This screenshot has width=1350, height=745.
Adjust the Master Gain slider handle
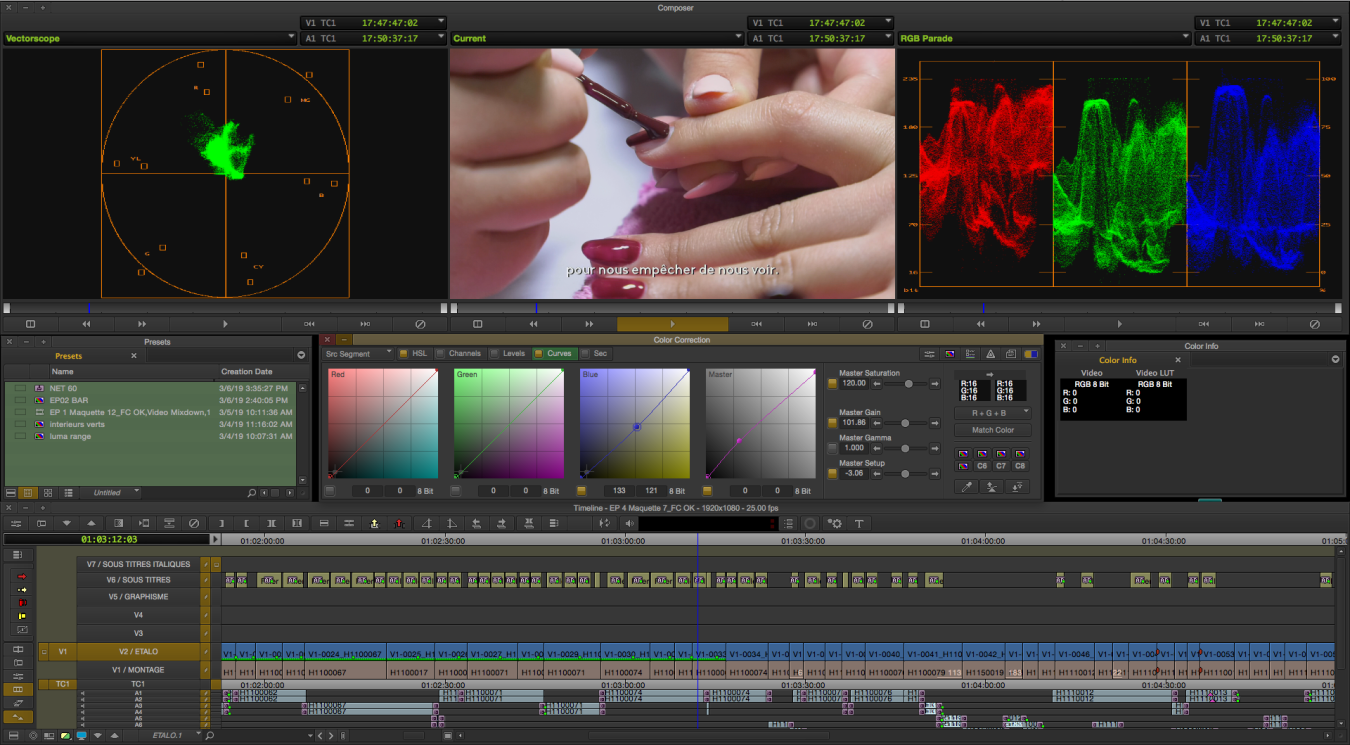pos(905,423)
